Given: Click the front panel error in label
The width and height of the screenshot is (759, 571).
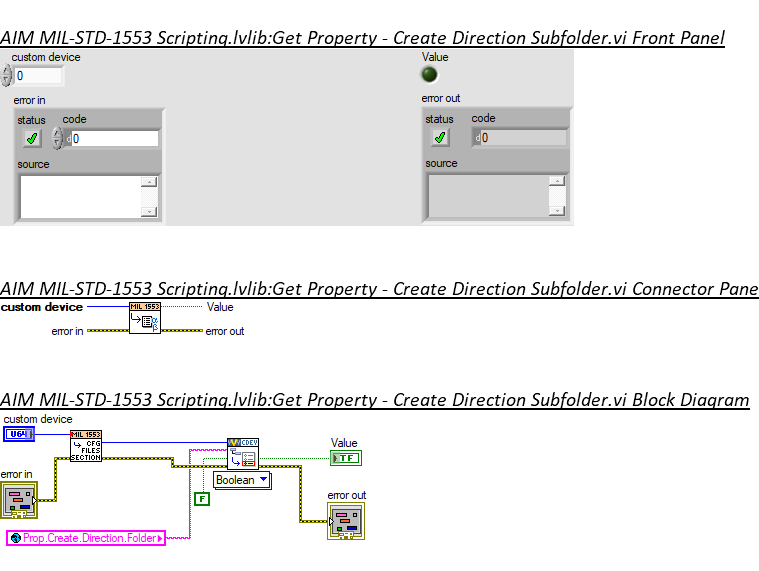Looking at the screenshot, I should pyautogui.click(x=29, y=100).
